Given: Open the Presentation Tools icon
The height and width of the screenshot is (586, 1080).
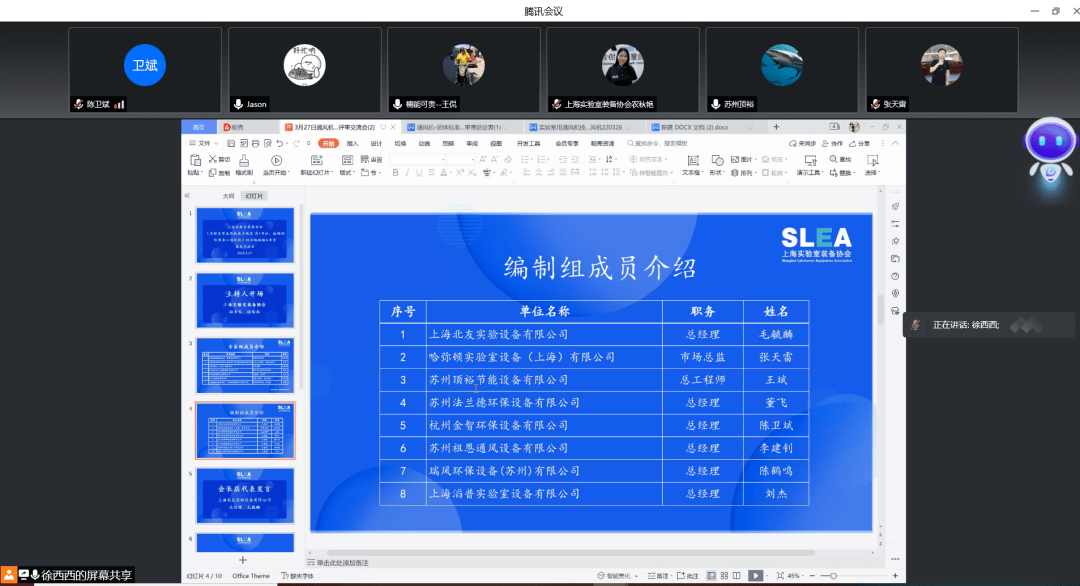Looking at the screenshot, I should [810, 160].
